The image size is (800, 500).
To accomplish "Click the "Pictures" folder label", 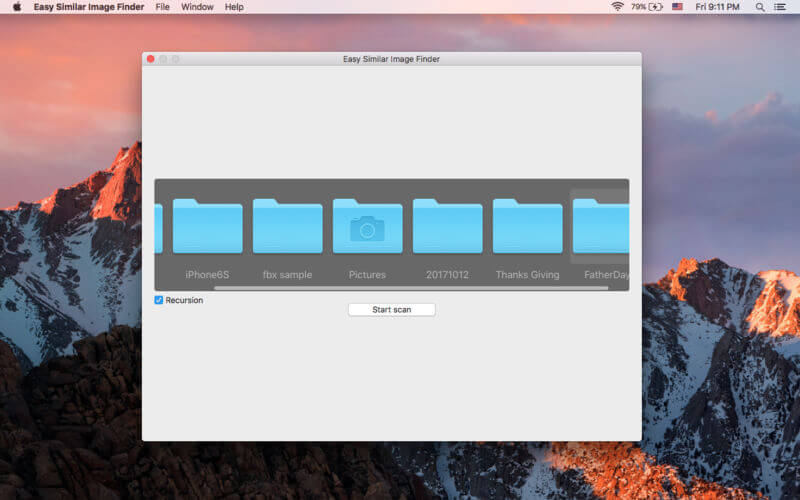I will coord(367,274).
